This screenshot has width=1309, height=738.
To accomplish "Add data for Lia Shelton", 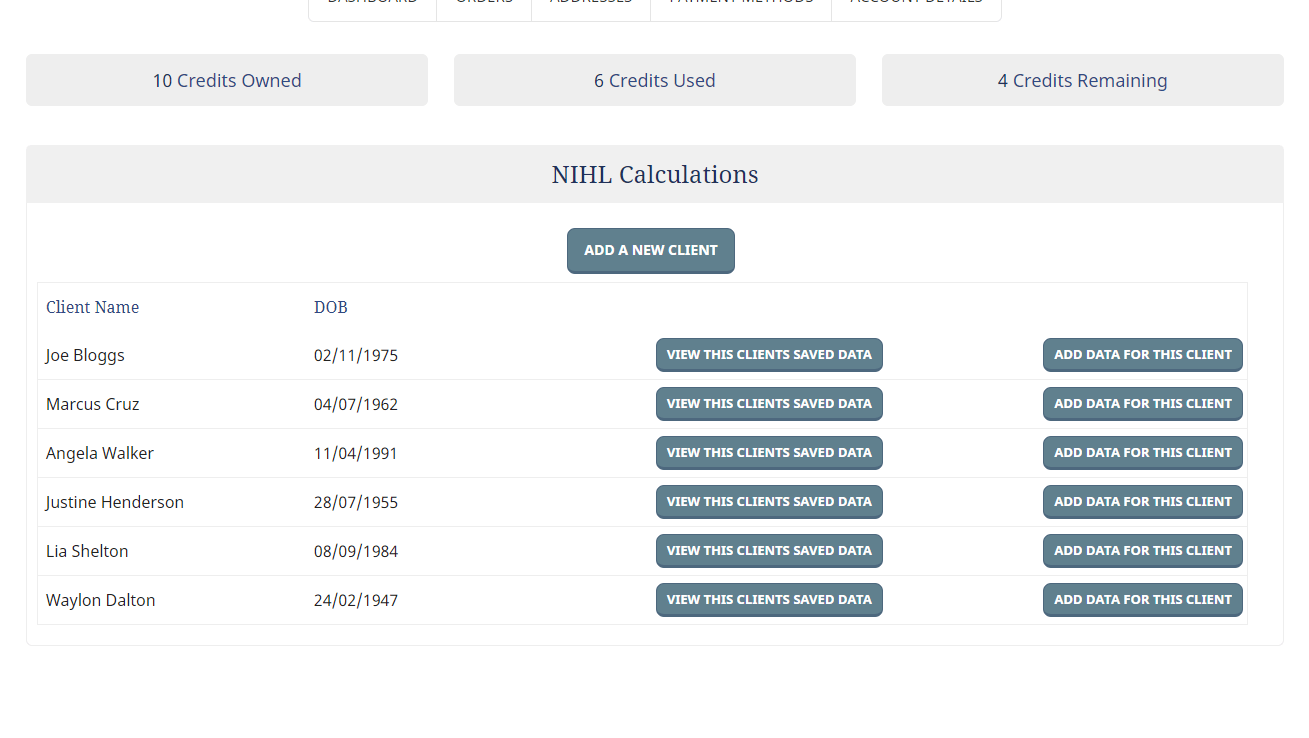I will click(x=1142, y=551).
